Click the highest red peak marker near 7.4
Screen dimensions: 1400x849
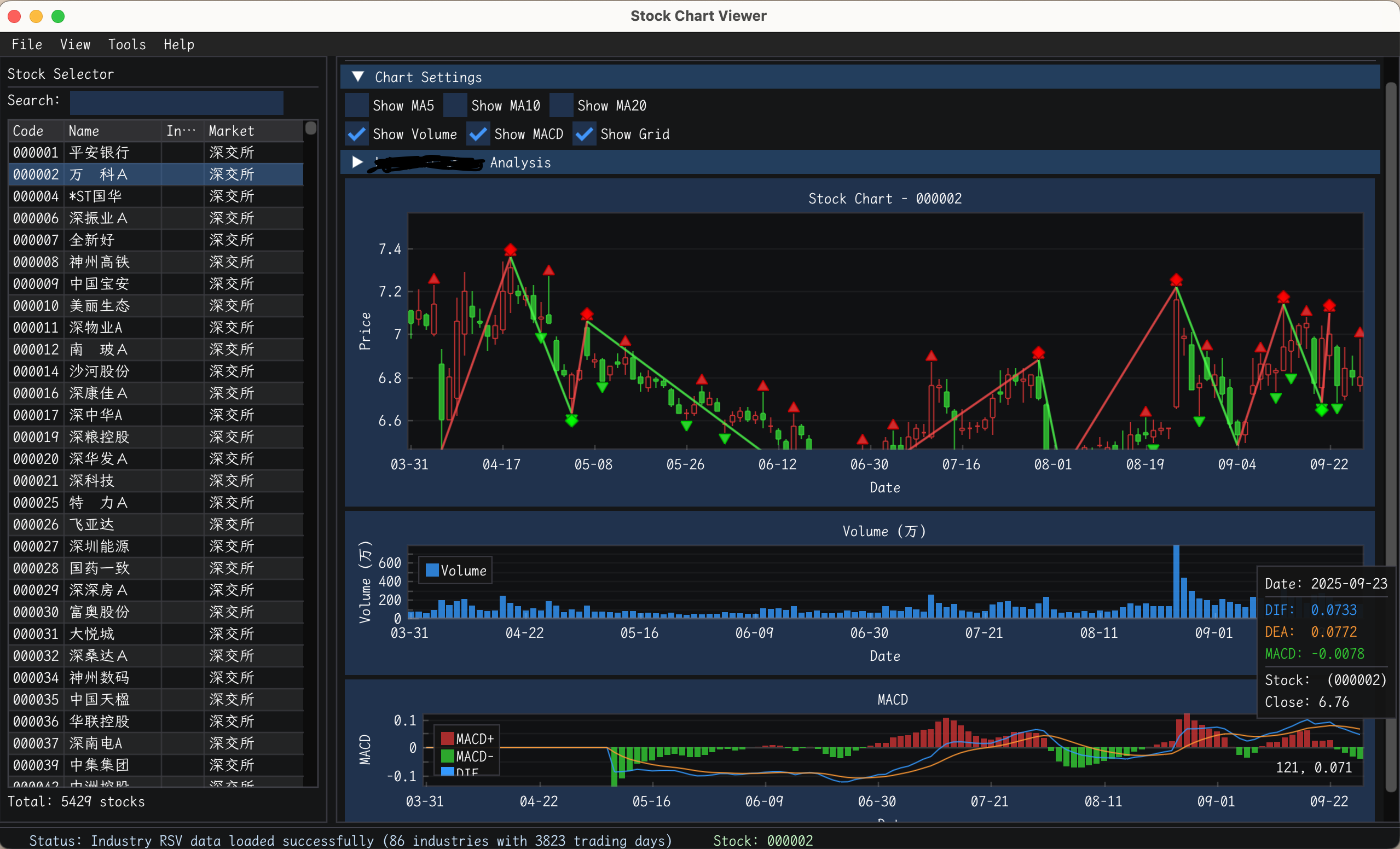click(510, 250)
